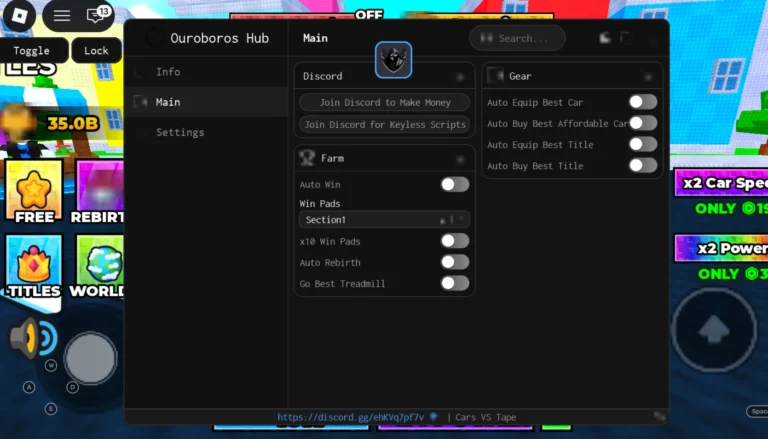Click the Cars VS Tape footer text
This screenshot has height=439, width=768.
point(485,417)
